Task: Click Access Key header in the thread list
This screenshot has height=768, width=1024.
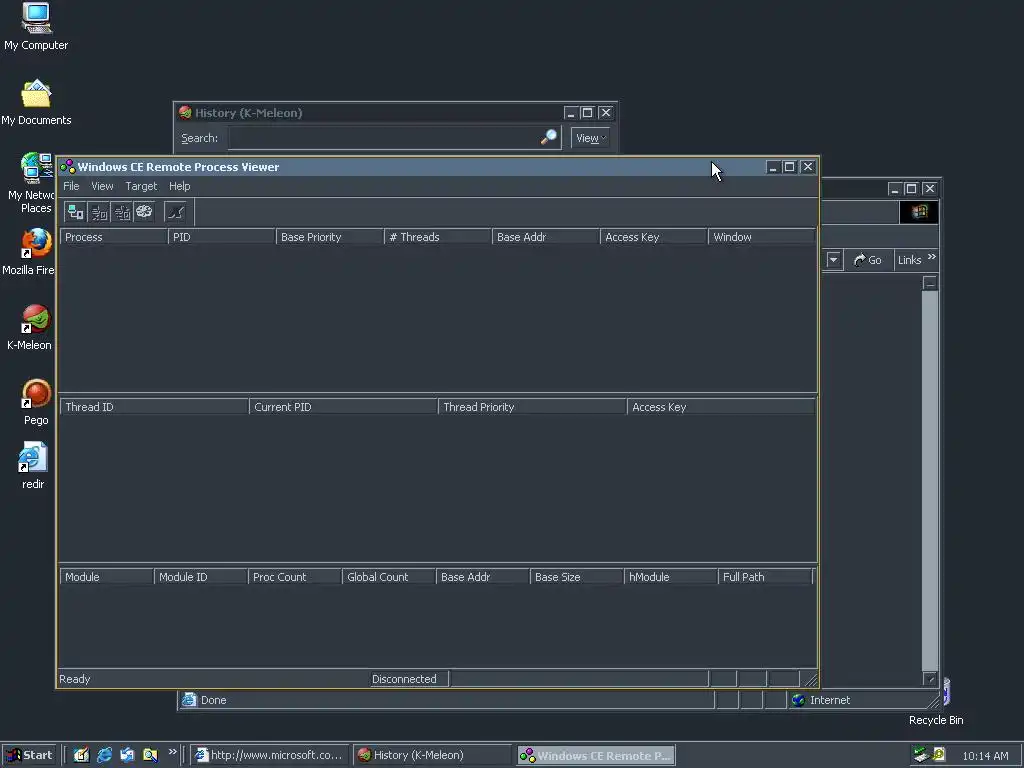Action: (x=721, y=407)
